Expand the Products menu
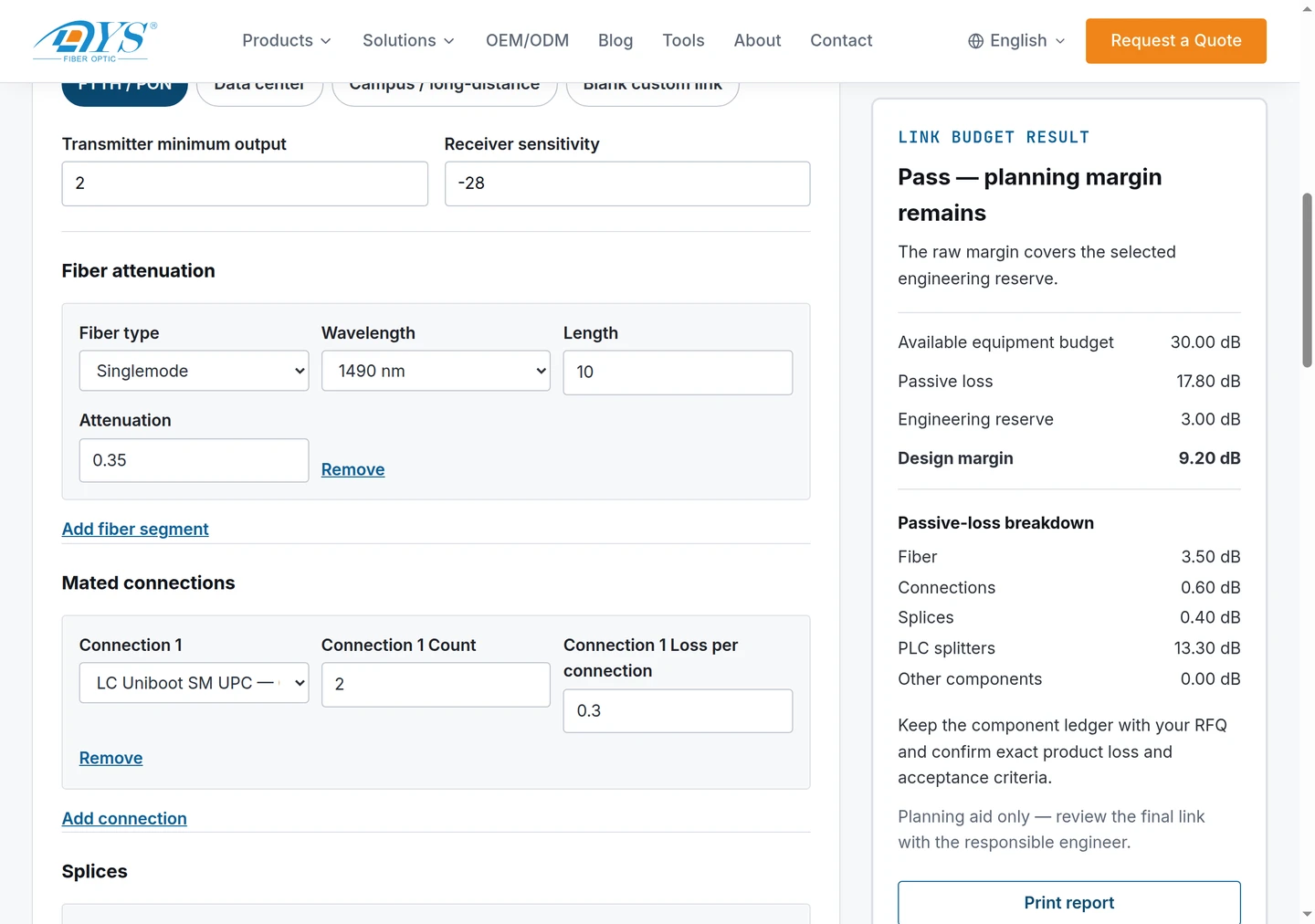This screenshot has width=1315, height=924. tap(287, 40)
